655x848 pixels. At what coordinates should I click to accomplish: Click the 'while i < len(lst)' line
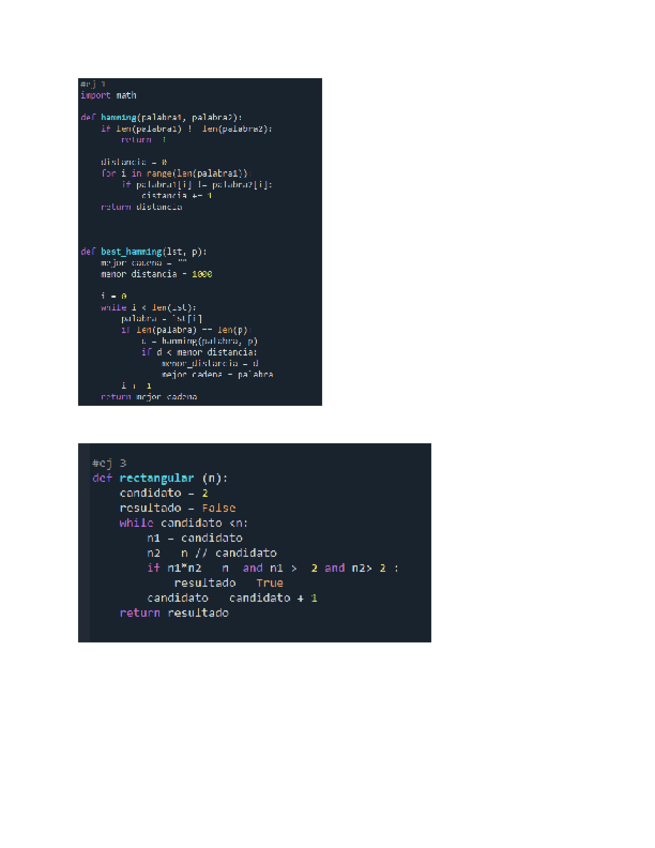(148, 308)
